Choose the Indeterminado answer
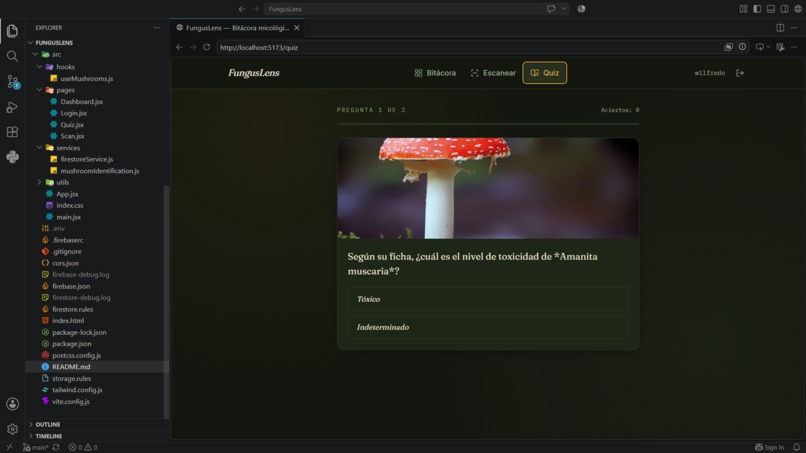 pos(488,327)
